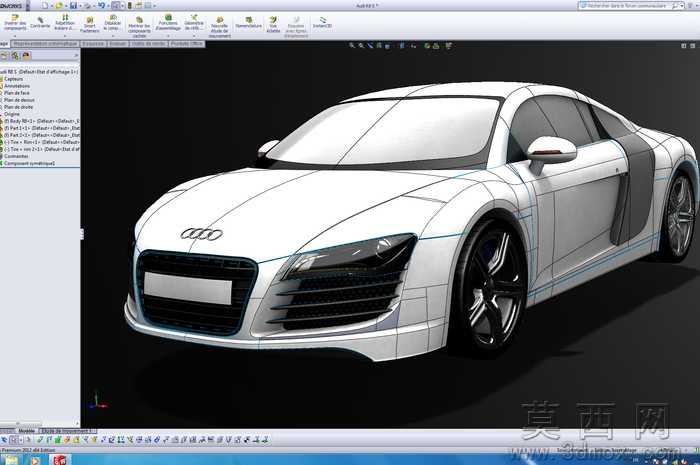Click the Instant3D tool

coord(322,23)
